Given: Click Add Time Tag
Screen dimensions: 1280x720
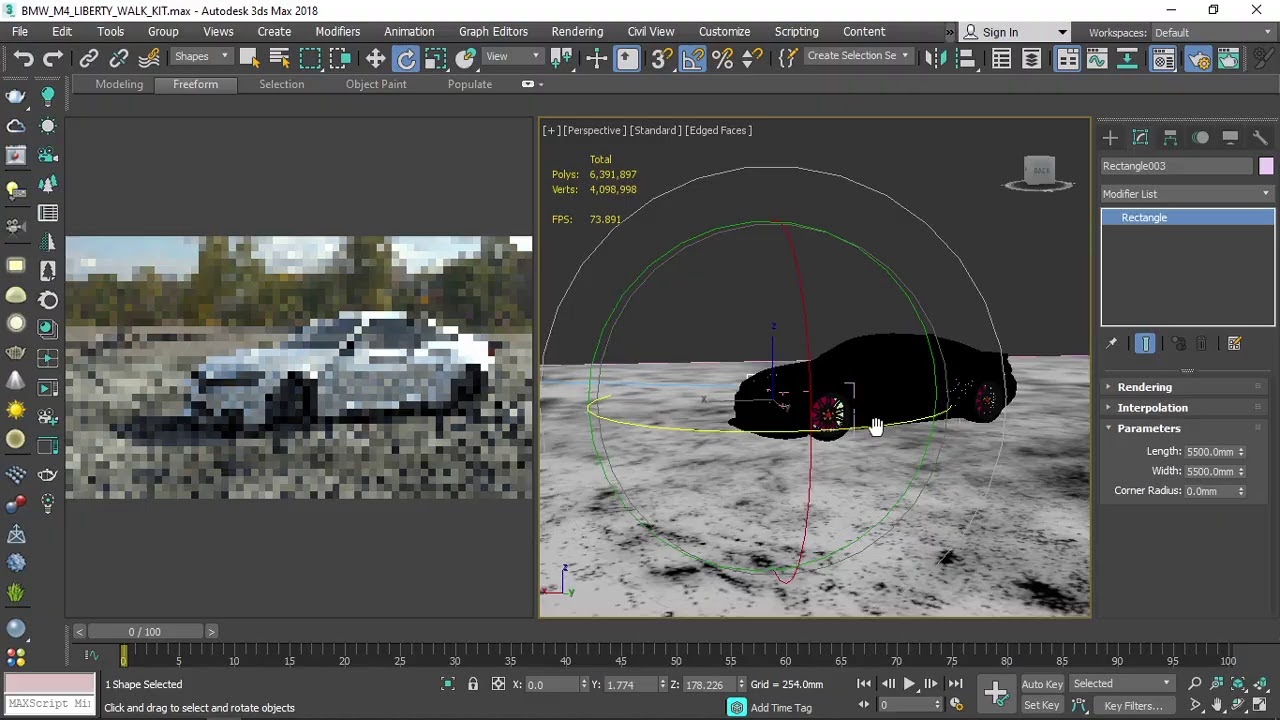Looking at the screenshot, I should click(x=781, y=708).
